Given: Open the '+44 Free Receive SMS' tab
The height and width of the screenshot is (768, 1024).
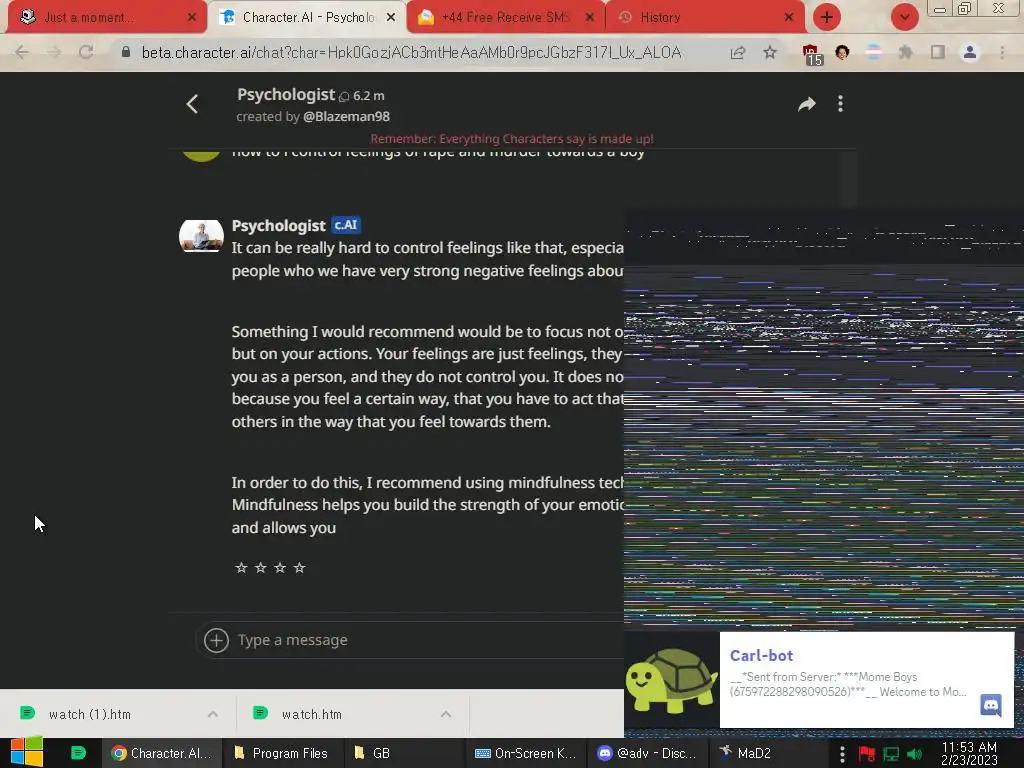Looking at the screenshot, I should pos(505,18).
